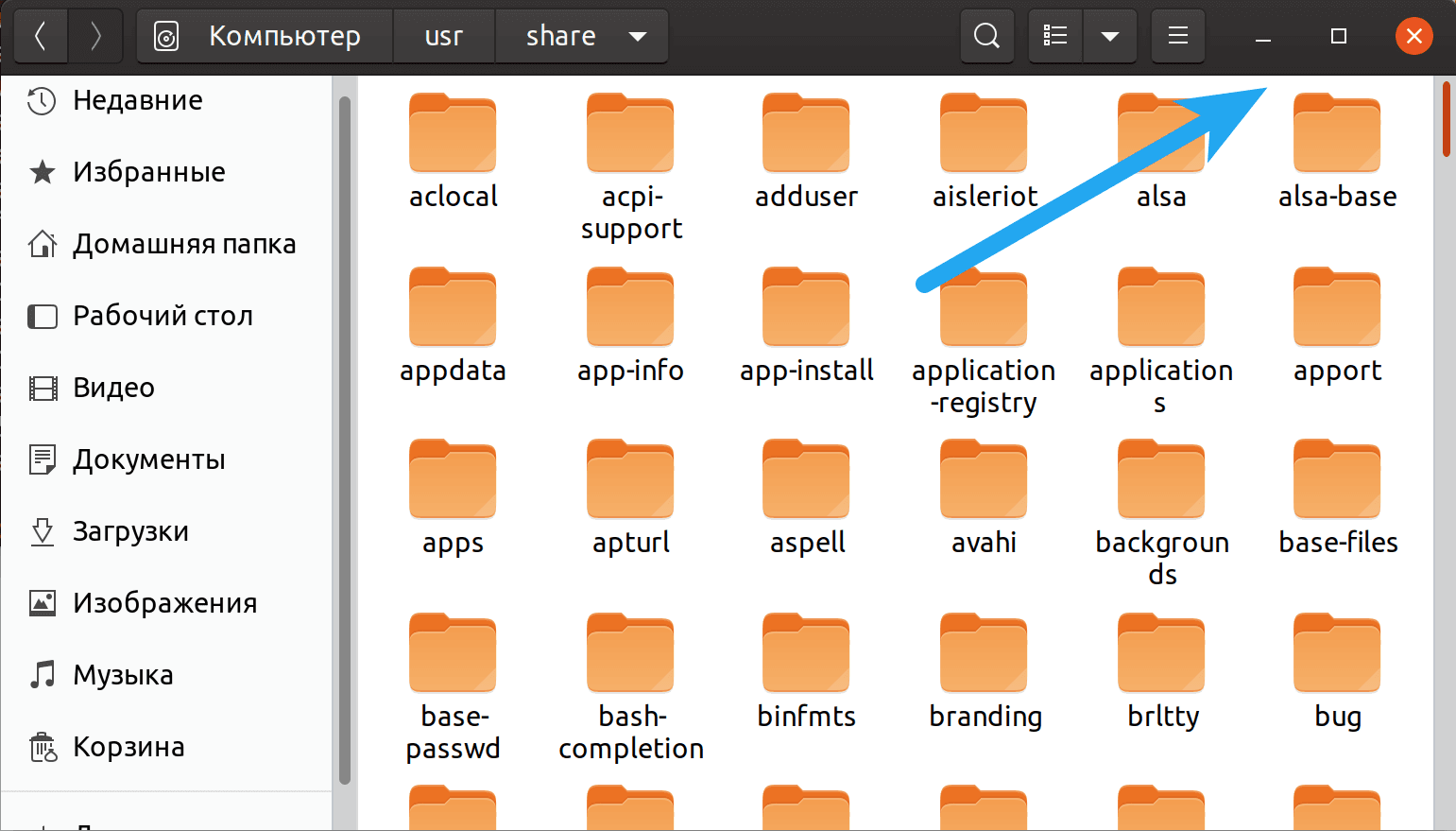Viewport: 1456px width, 831px height.
Task: Open Недавние in the sidebar
Action: pos(166,100)
